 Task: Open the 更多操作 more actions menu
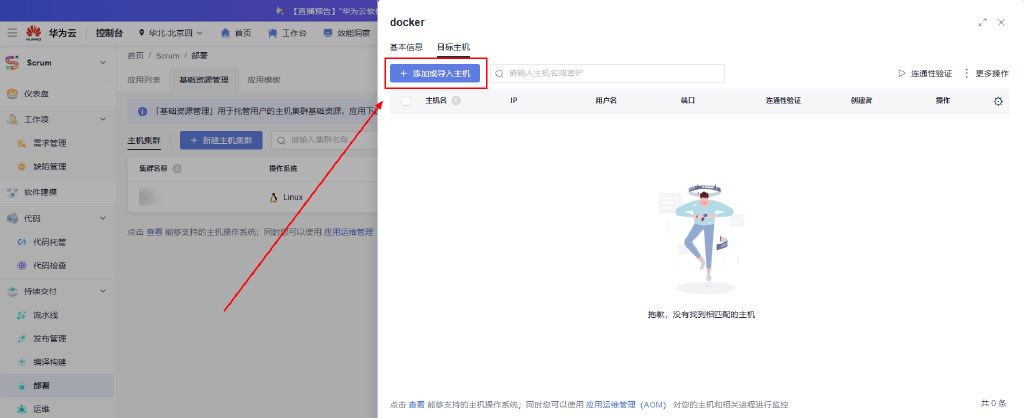tap(986, 73)
